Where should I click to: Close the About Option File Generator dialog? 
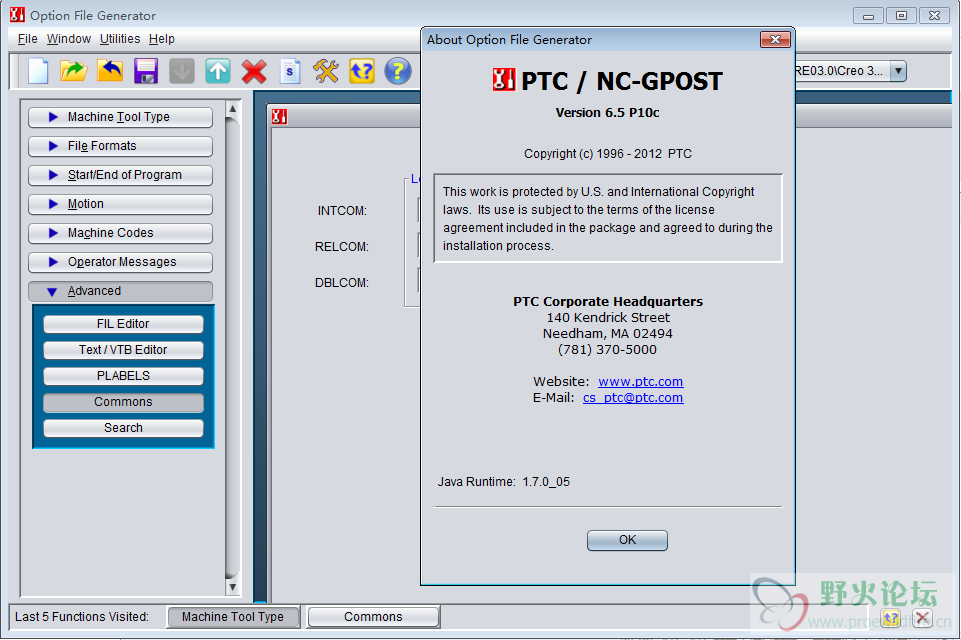(x=775, y=39)
